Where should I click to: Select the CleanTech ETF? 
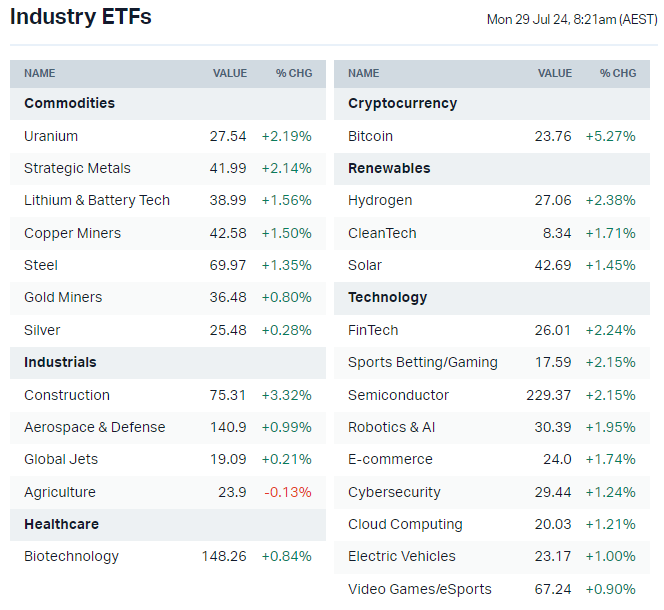coord(382,233)
